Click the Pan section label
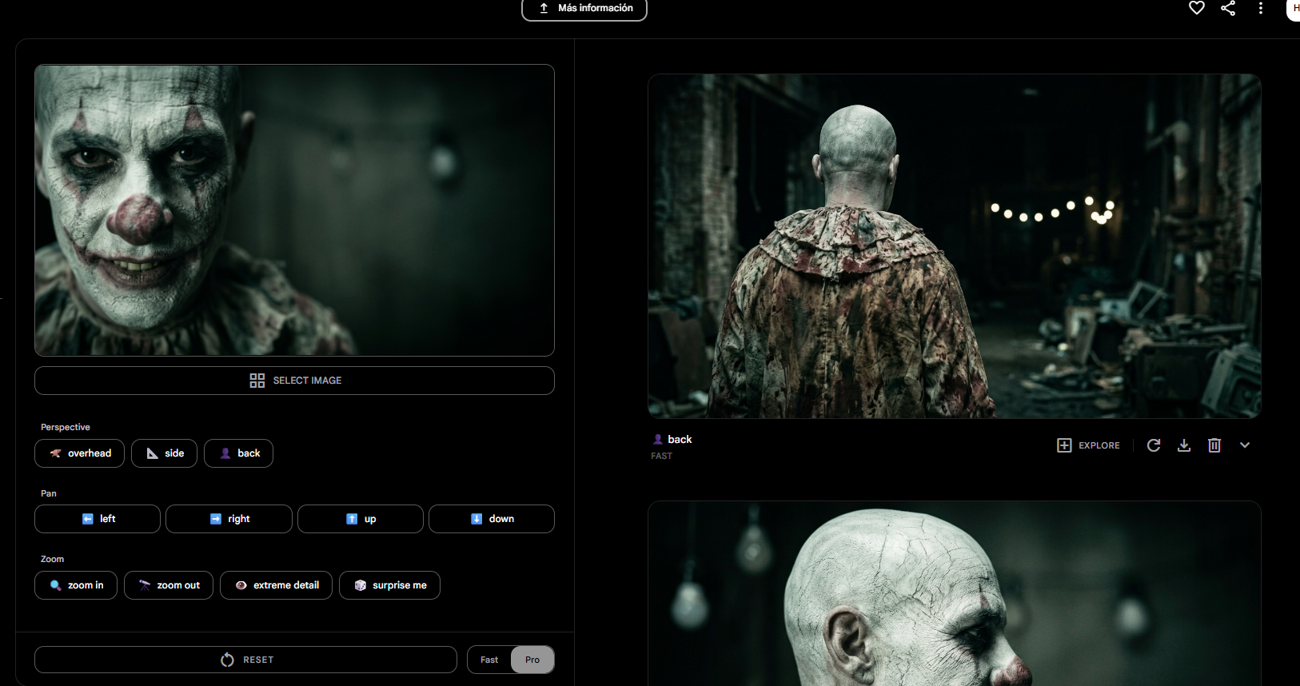Image resolution: width=1300 pixels, height=686 pixels. tap(48, 493)
